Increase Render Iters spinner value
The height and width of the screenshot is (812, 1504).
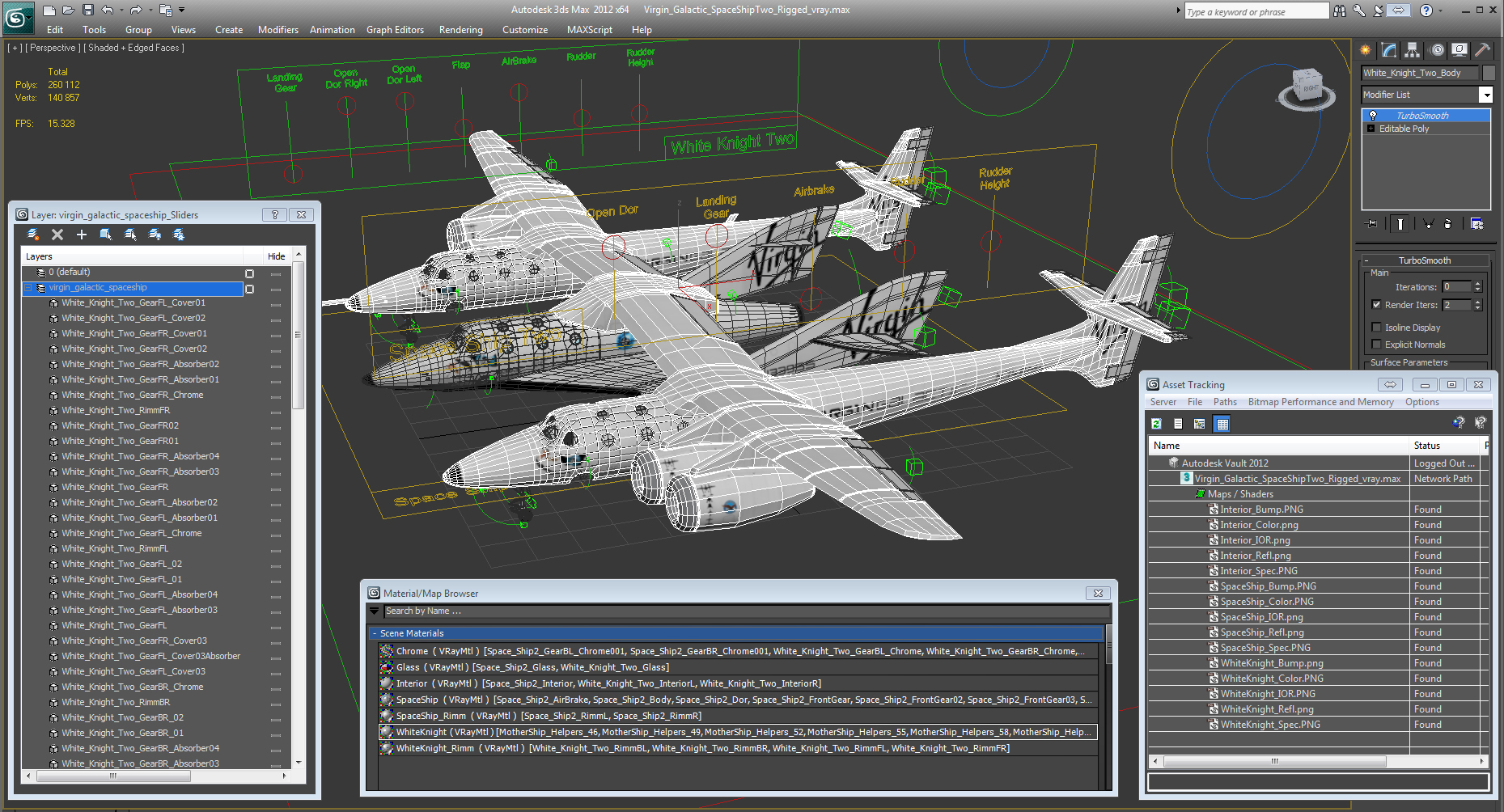tap(1478, 302)
